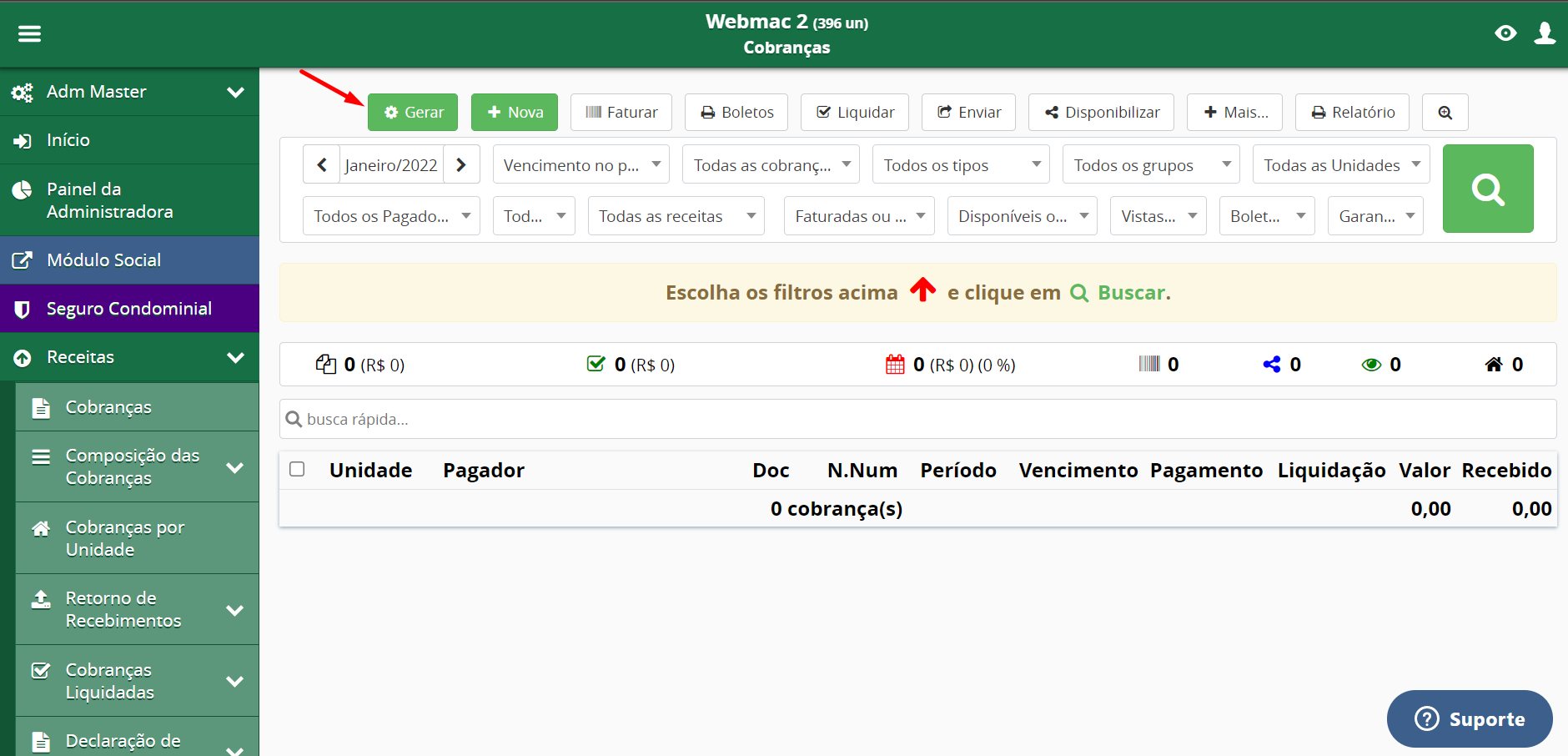This screenshot has width=1568, height=756.
Task: Click the Nova button
Action: (x=515, y=112)
